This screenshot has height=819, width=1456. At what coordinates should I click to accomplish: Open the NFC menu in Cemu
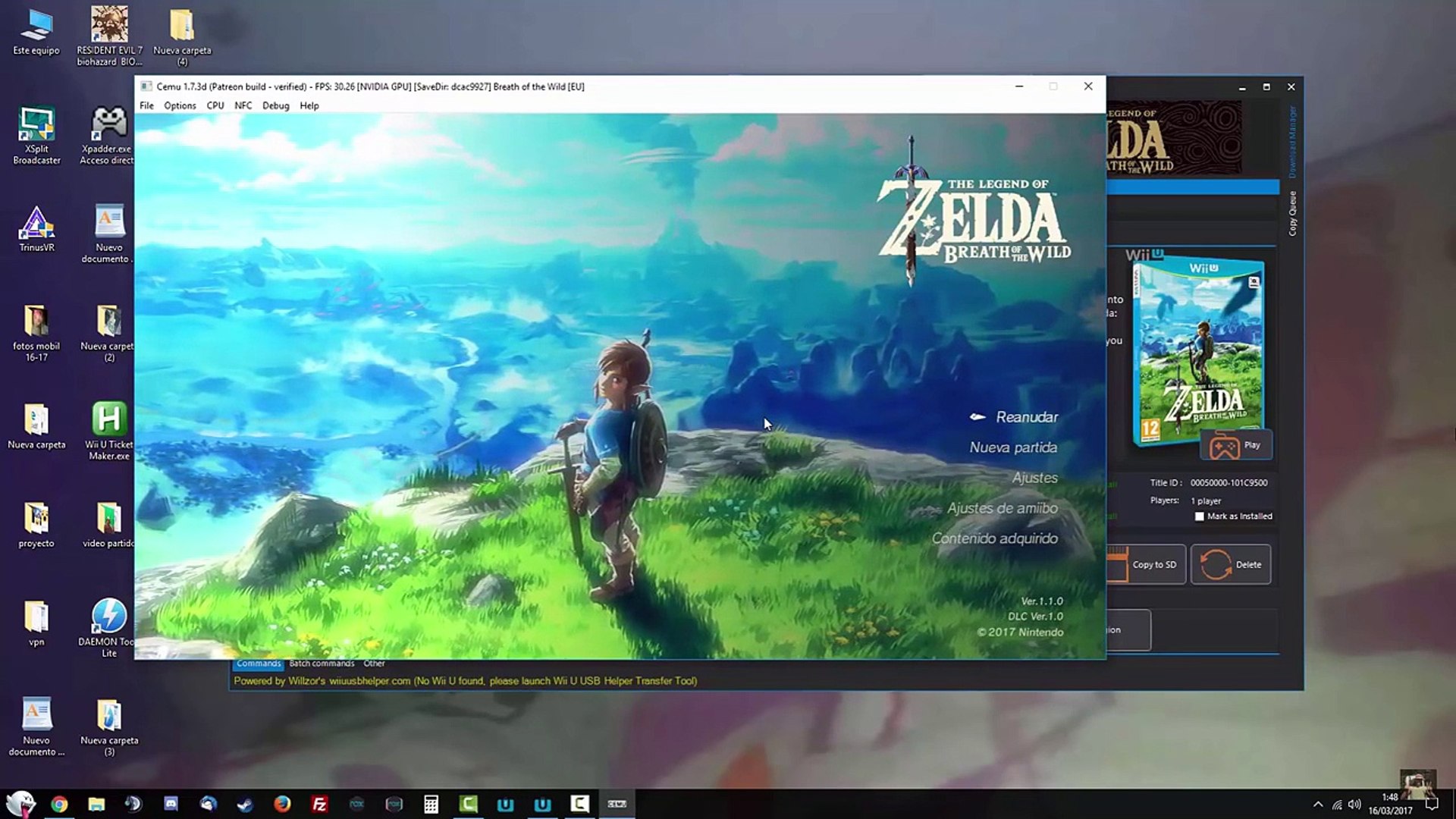click(243, 105)
